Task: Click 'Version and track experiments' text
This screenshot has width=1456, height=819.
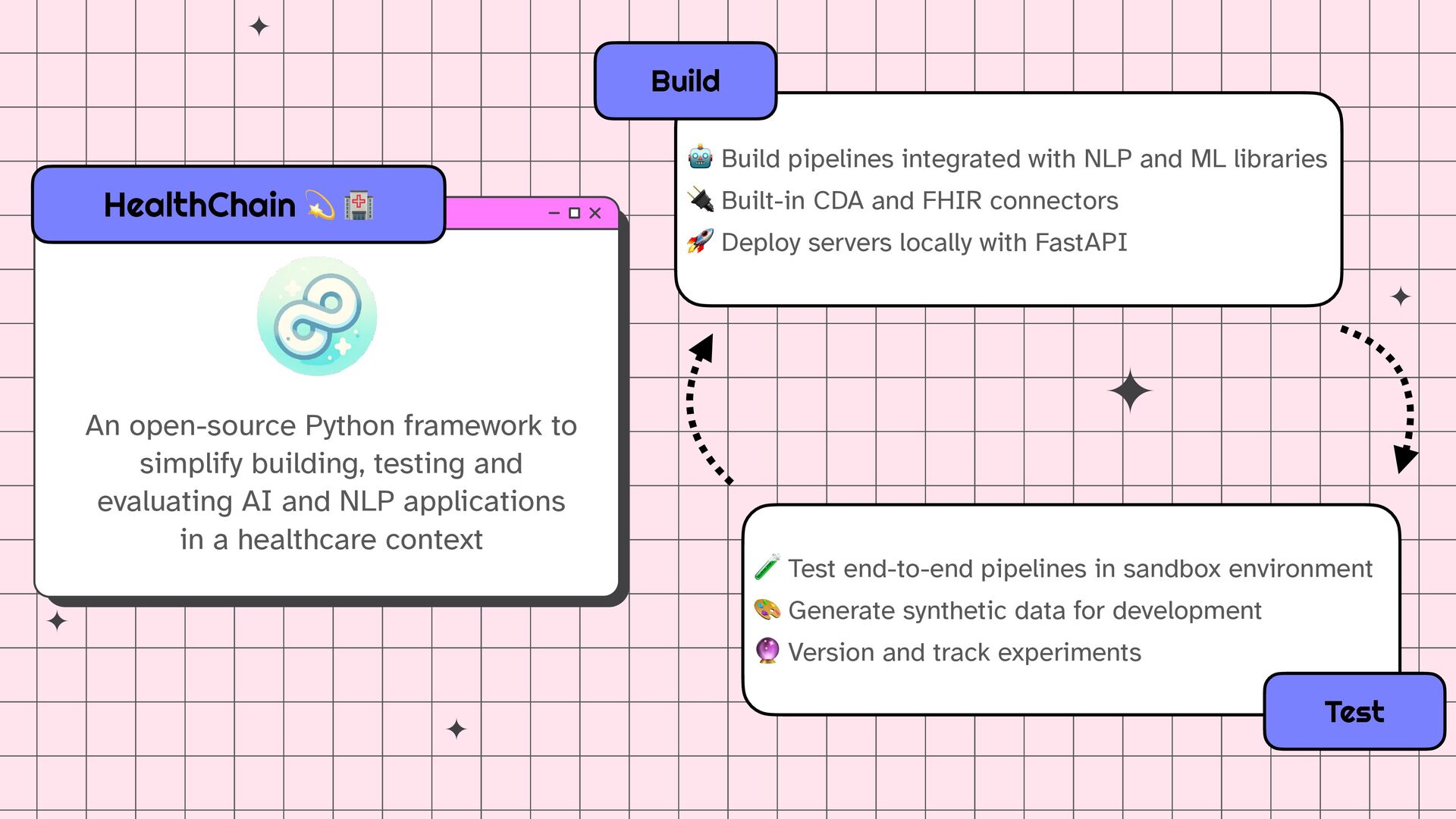Action: click(965, 652)
